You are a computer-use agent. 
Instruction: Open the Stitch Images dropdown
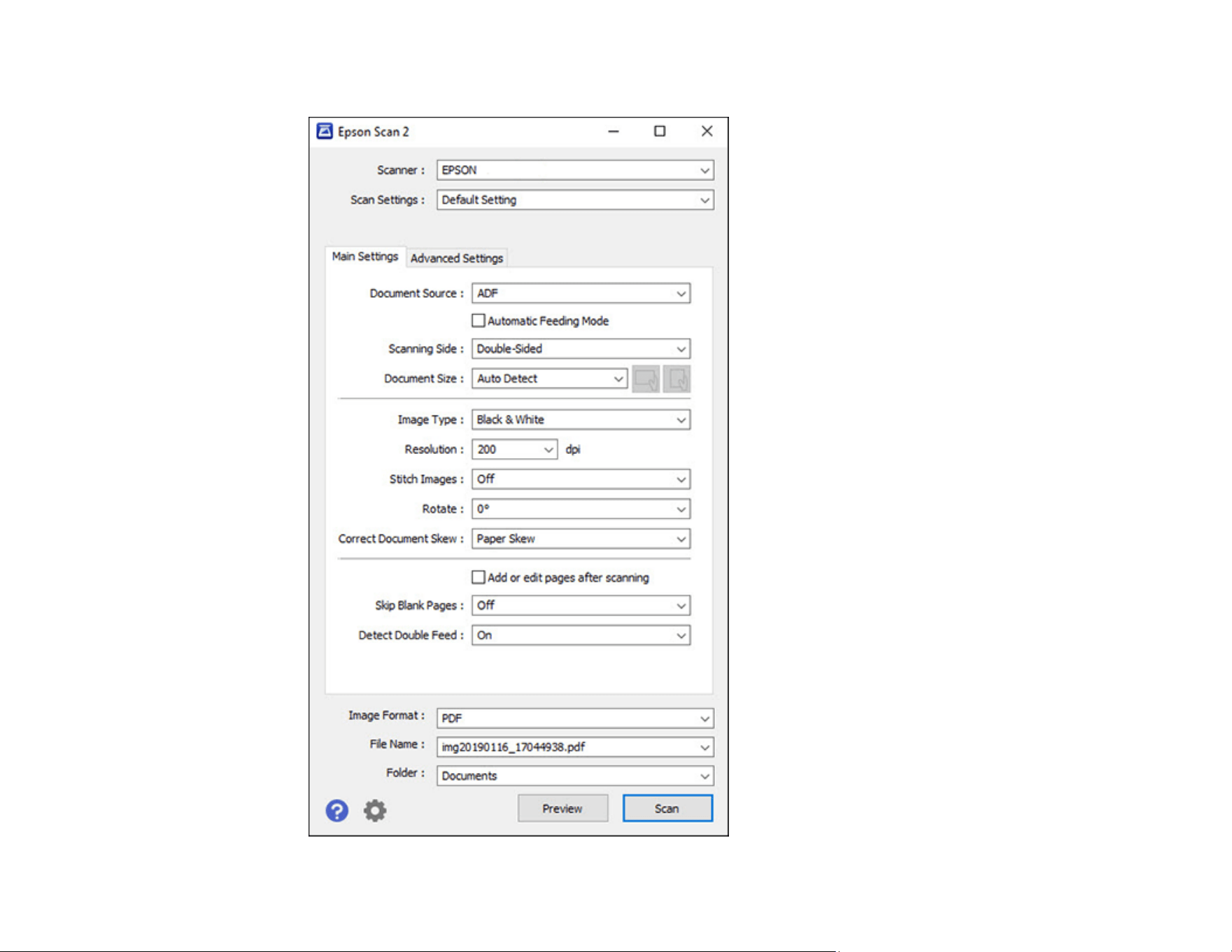click(581, 479)
